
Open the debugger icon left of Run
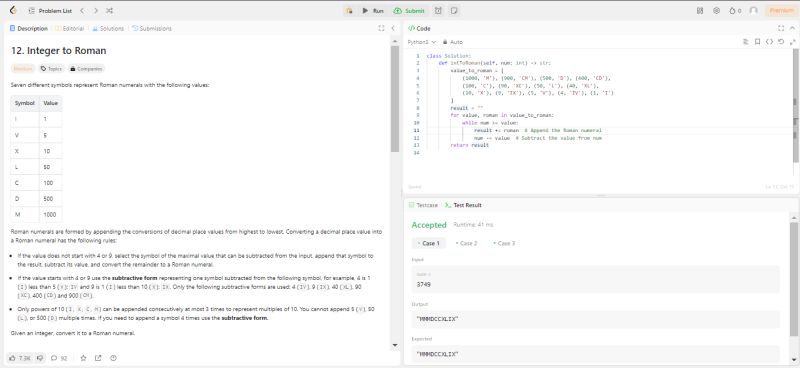[349, 11]
